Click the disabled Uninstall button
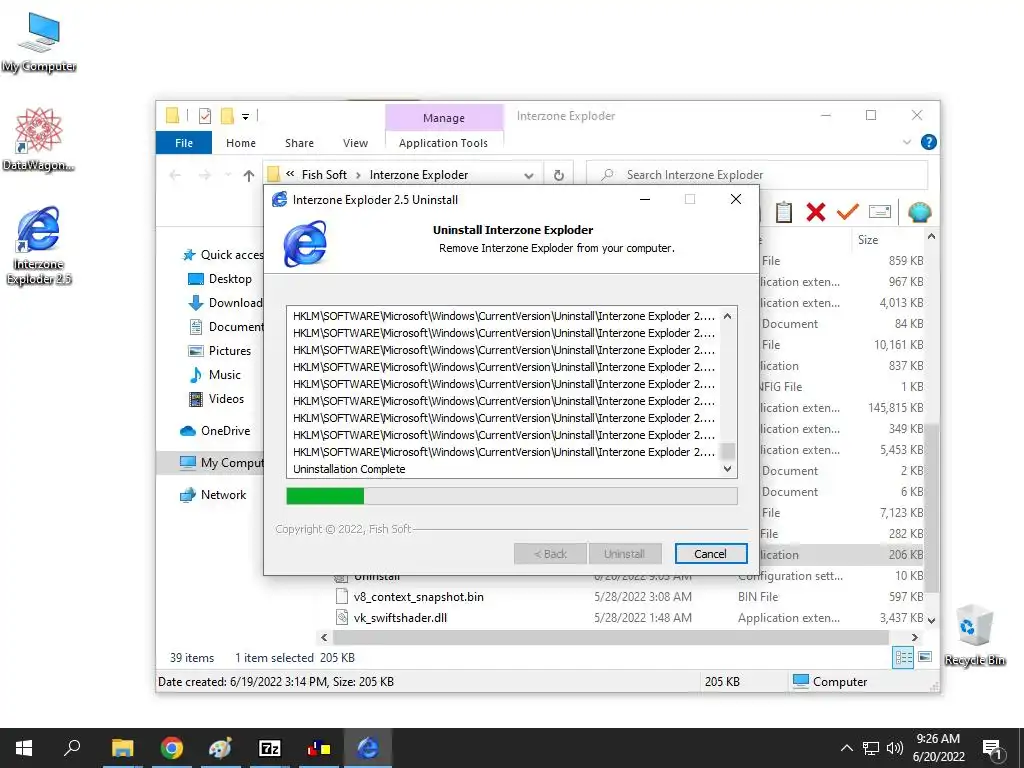This screenshot has width=1024, height=768. click(624, 554)
